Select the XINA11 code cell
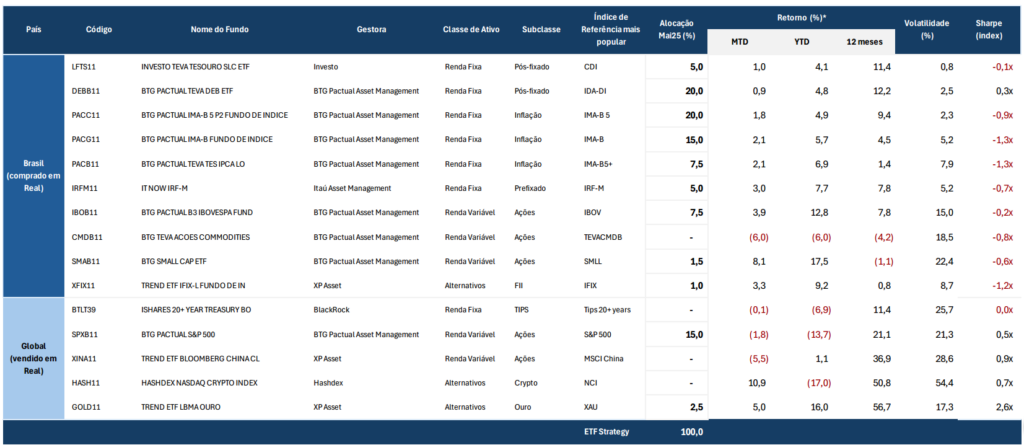Screen dimensions: 1024x445 (x=86, y=359)
